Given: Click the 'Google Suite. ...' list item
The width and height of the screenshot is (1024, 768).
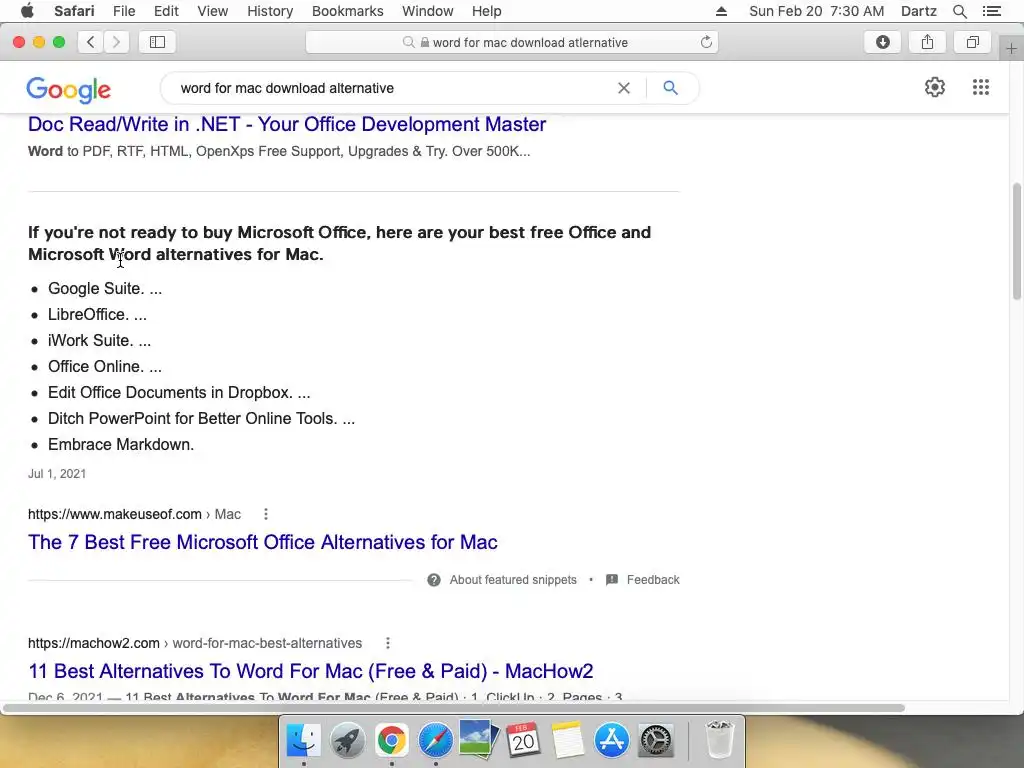Looking at the screenshot, I should (x=105, y=289).
